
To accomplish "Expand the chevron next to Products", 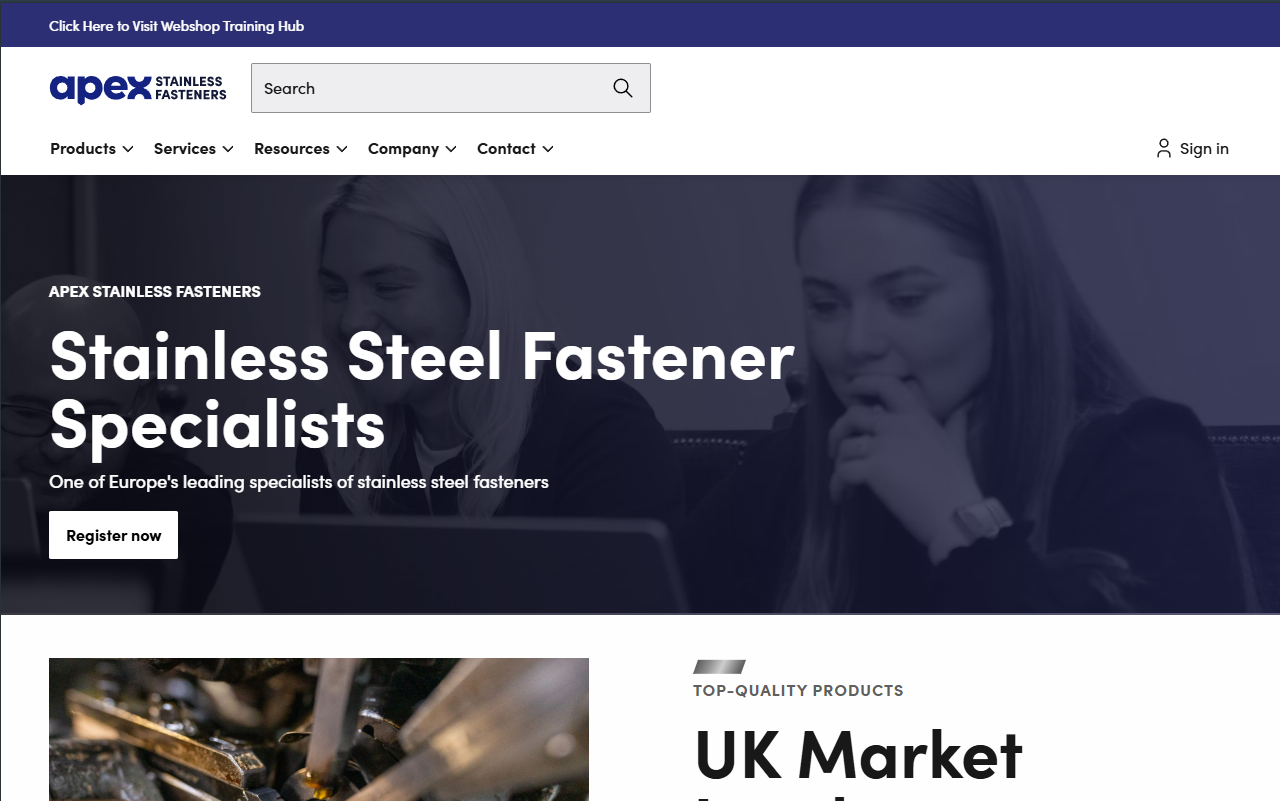I will [x=128, y=149].
